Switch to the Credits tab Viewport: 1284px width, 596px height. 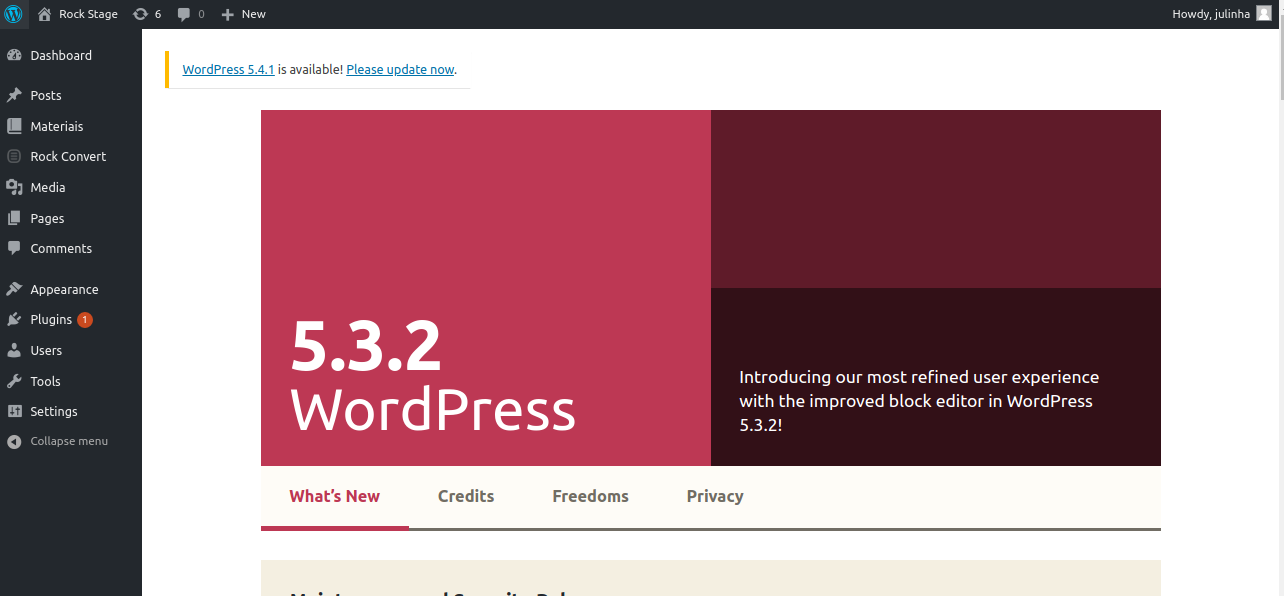(466, 496)
